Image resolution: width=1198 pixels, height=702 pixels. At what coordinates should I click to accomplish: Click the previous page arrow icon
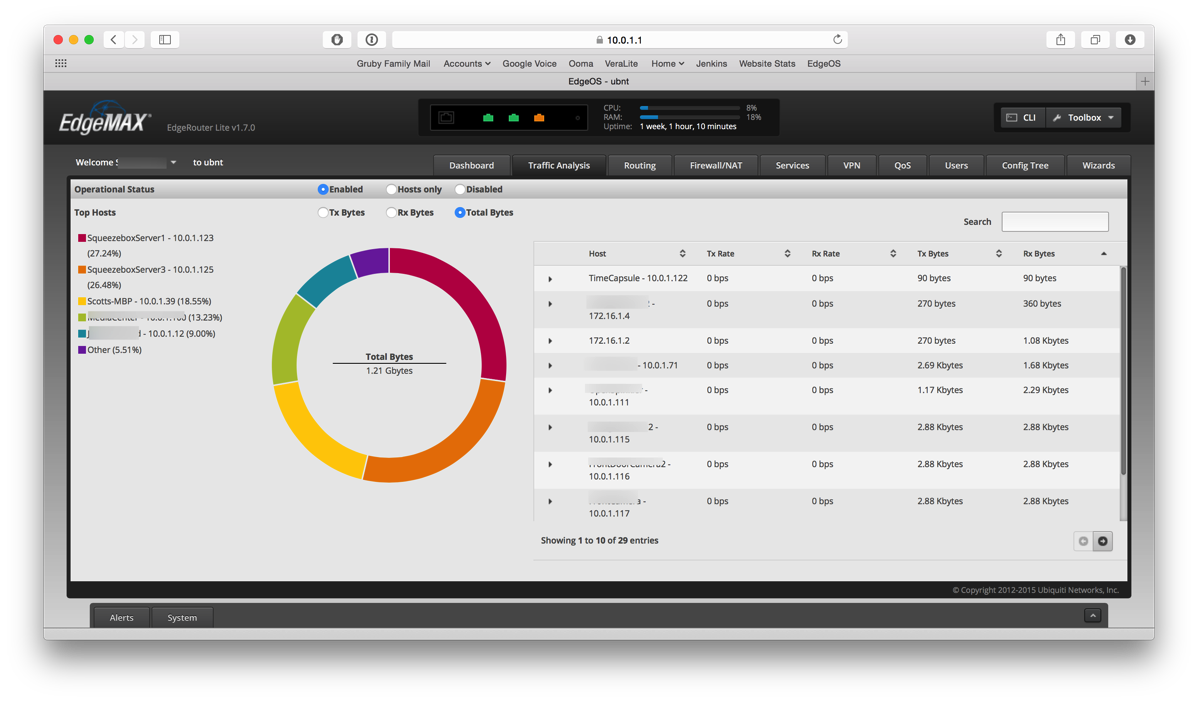coord(1083,540)
